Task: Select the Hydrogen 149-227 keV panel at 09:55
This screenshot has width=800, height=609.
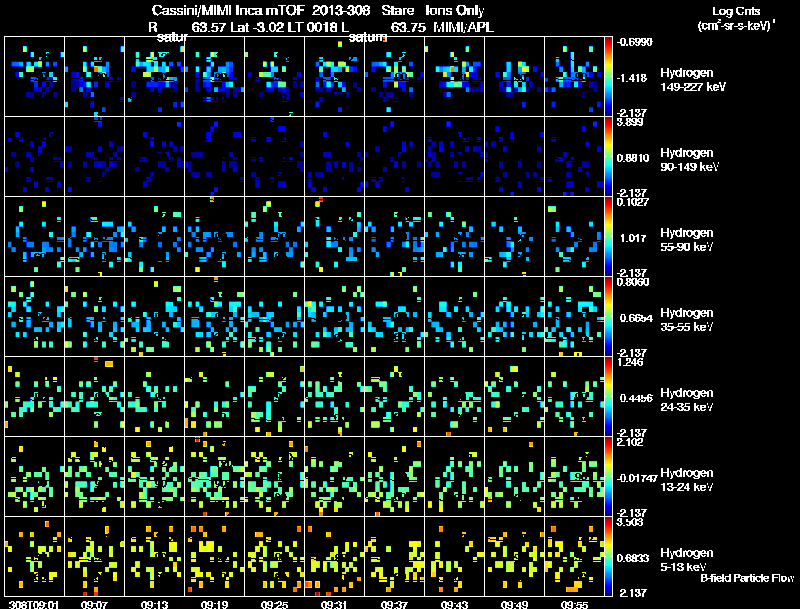Action: (574, 77)
